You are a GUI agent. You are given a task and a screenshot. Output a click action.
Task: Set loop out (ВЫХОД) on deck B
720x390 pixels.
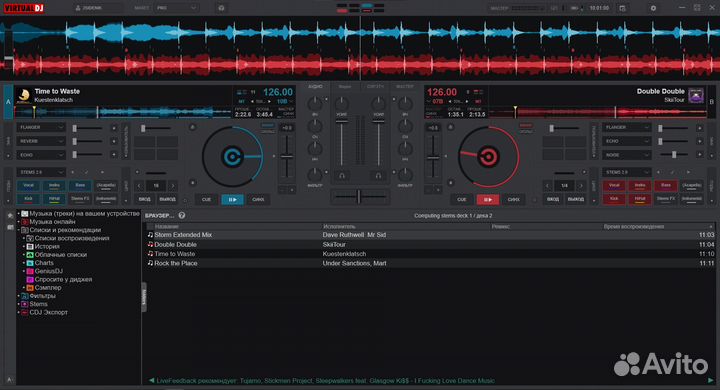click(575, 199)
